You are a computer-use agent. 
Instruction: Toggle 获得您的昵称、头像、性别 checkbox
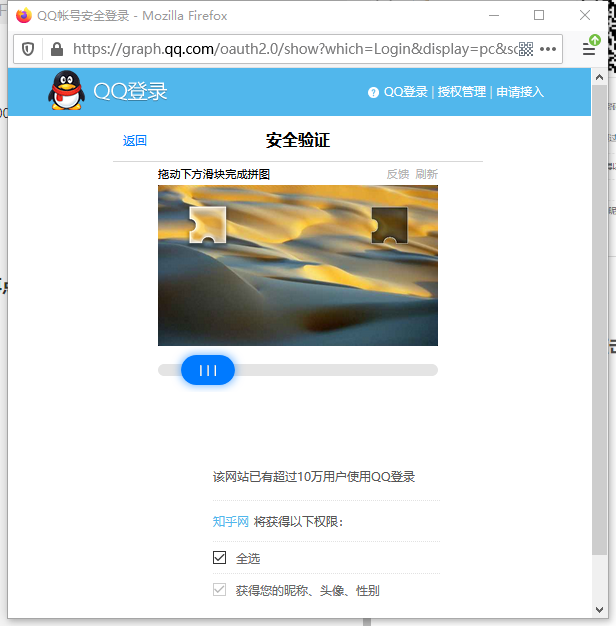pos(219,589)
